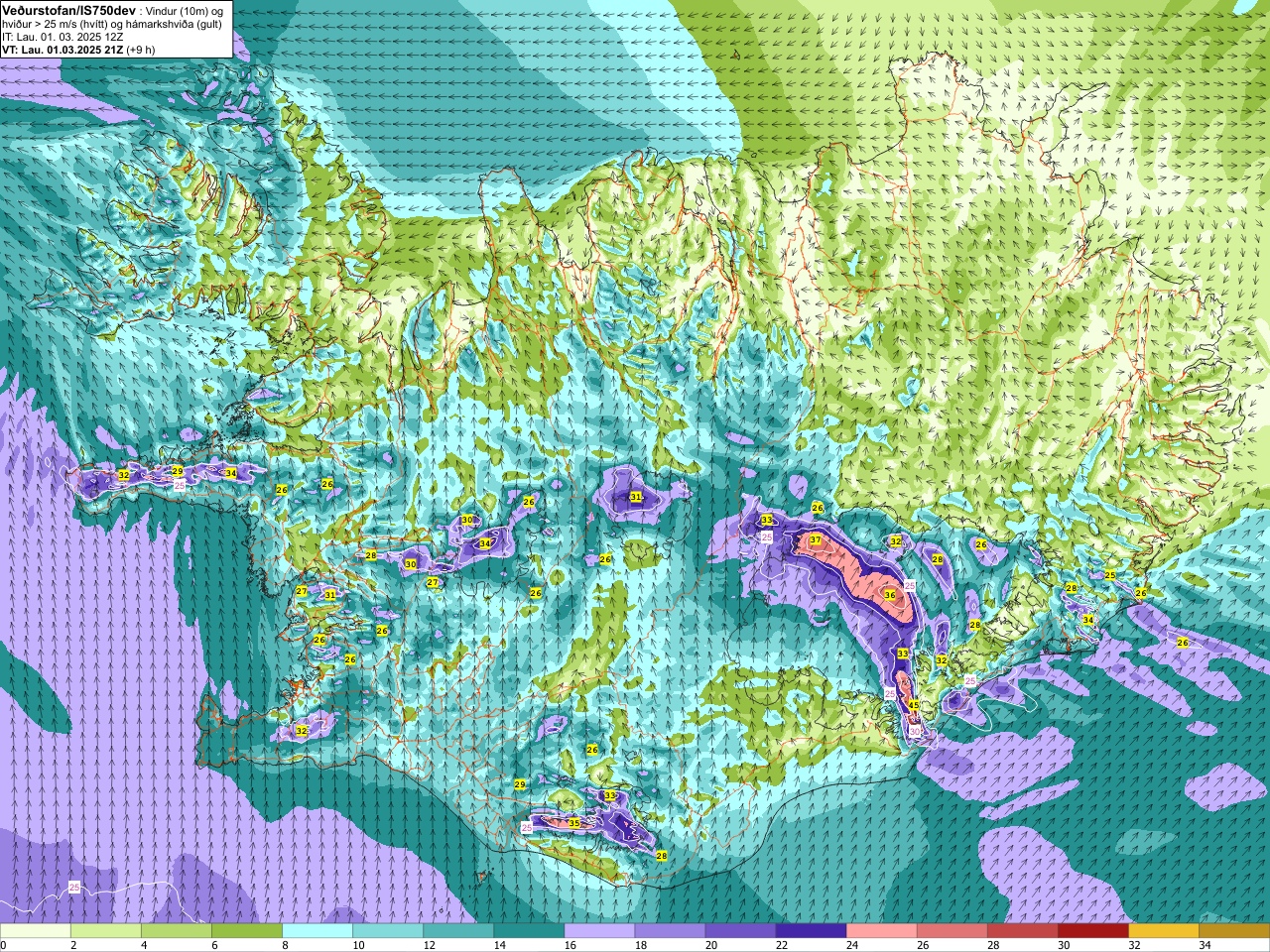1270x952 pixels.
Task: Click the 2–4 m/s light green legend swatch
Action: coord(106,931)
